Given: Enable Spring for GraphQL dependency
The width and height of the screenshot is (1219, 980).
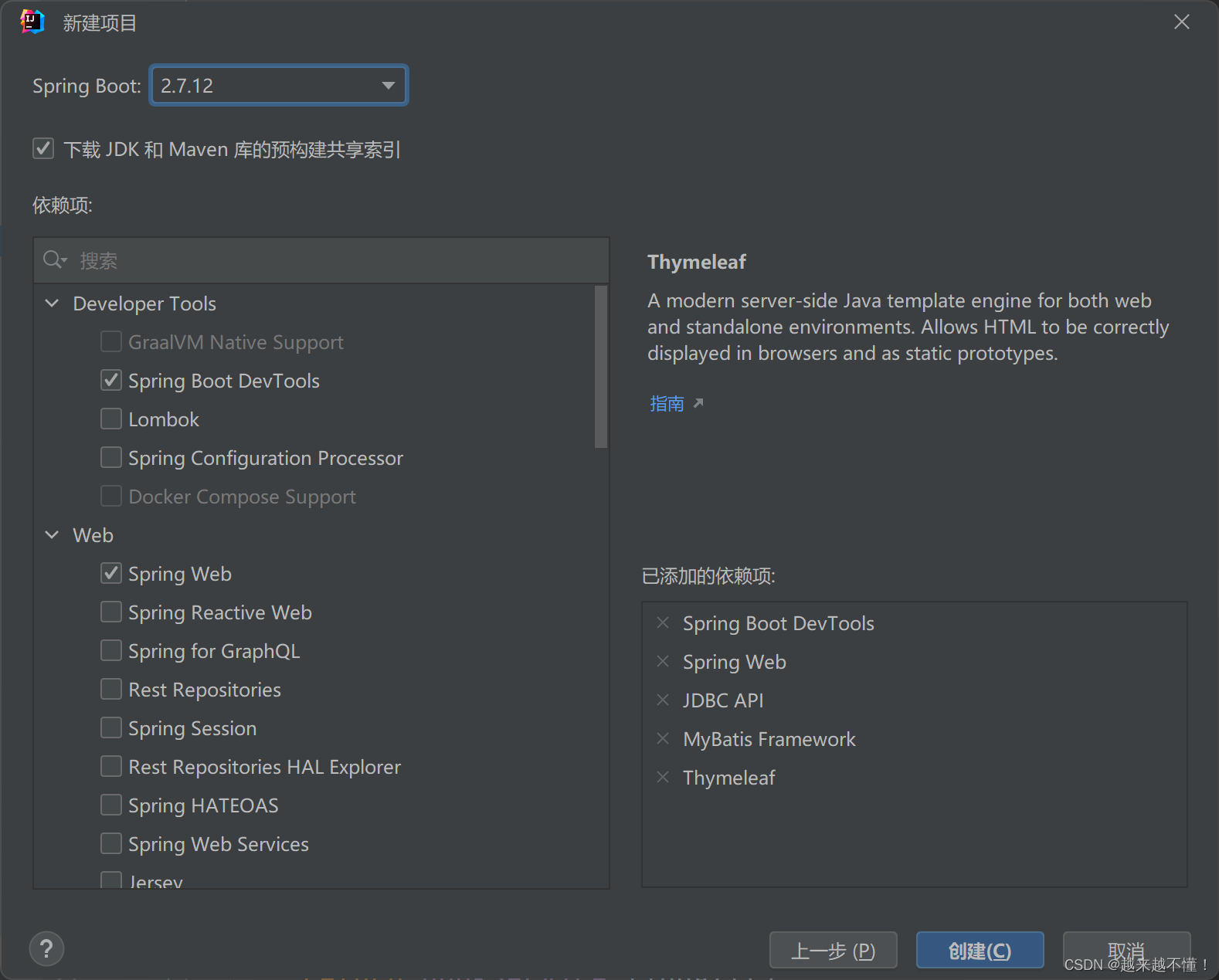Looking at the screenshot, I should pyautogui.click(x=111, y=650).
